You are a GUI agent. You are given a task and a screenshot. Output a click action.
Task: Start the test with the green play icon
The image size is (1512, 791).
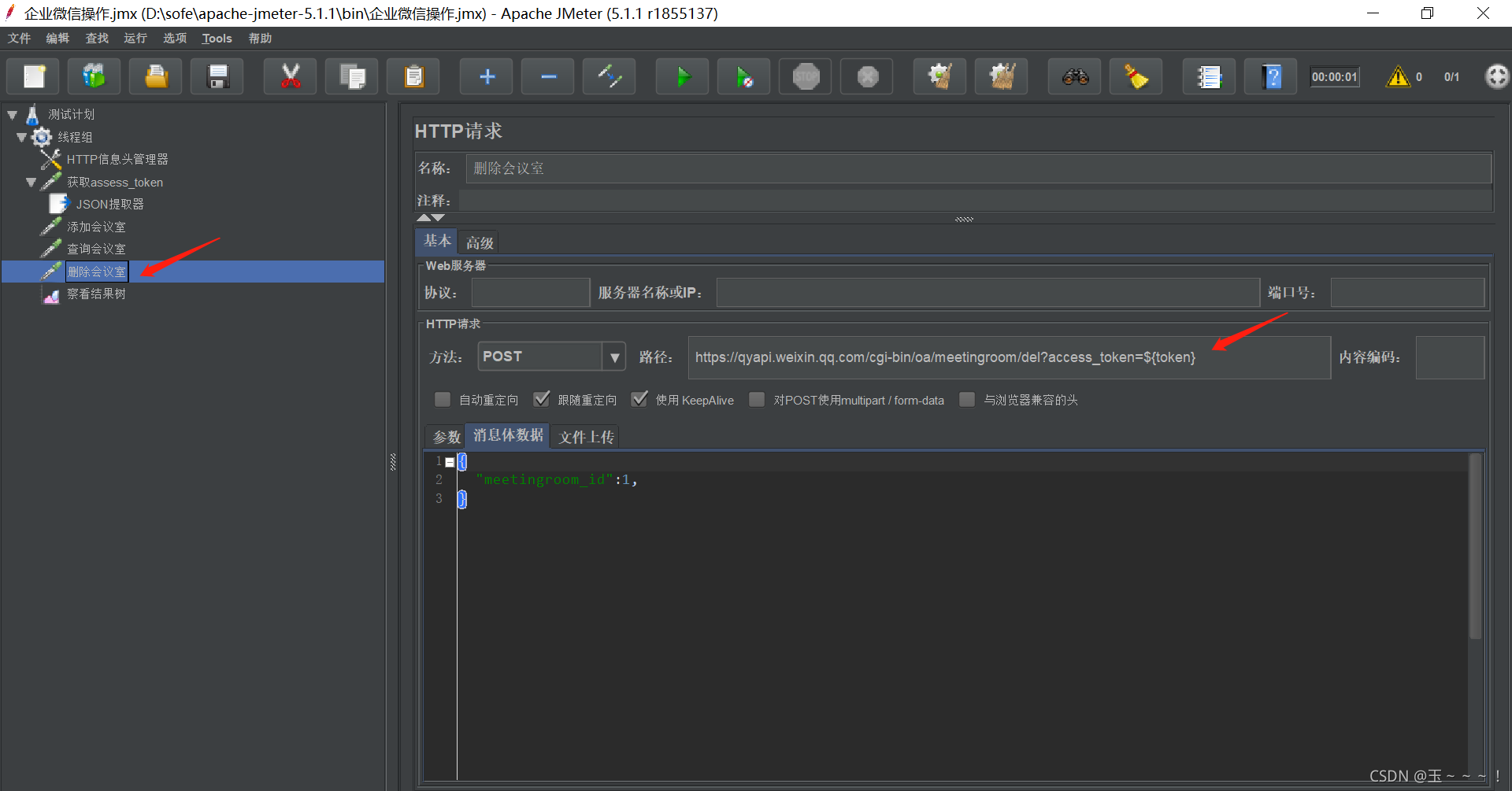tap(683, 77)
